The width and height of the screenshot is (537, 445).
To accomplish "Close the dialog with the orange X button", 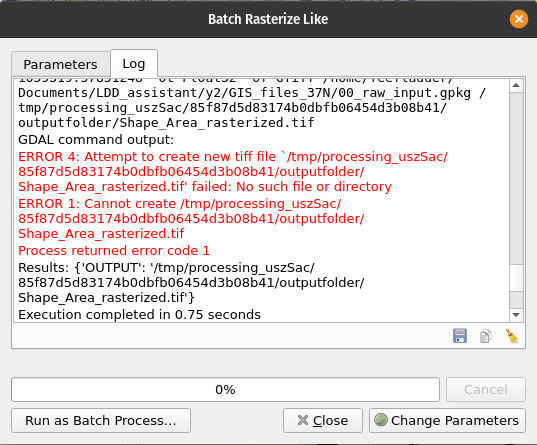I will pos(519,19).
